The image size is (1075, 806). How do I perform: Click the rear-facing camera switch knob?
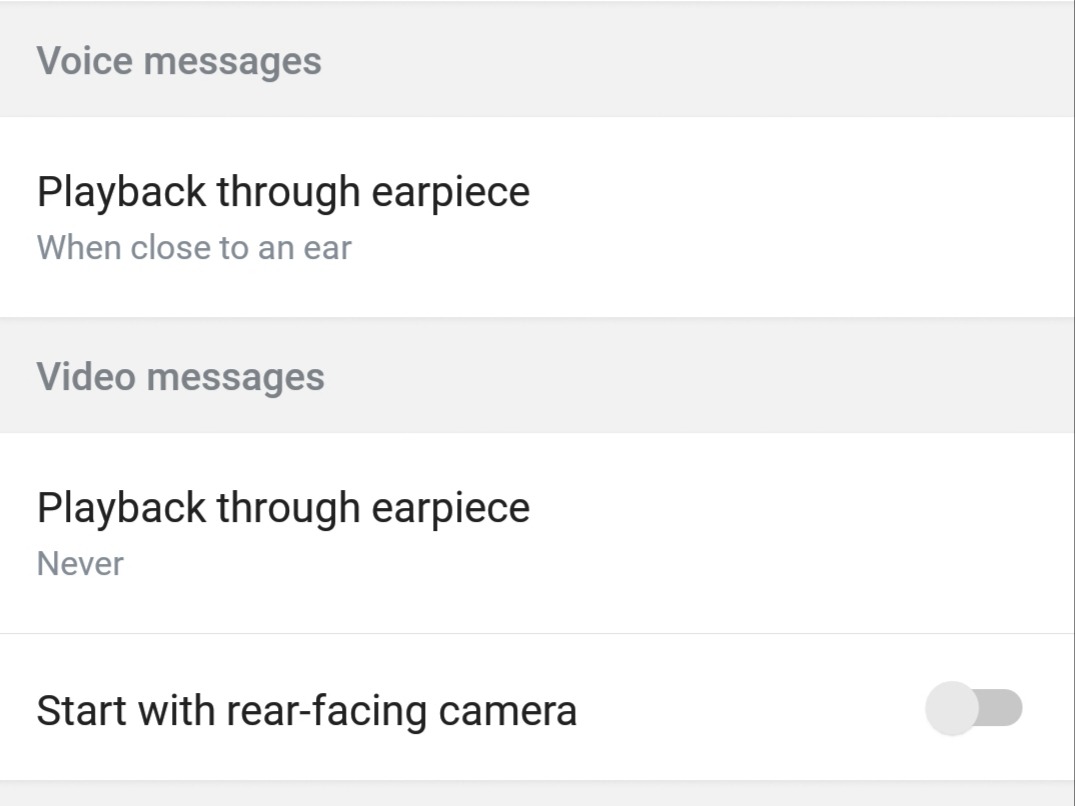point(951,709)
